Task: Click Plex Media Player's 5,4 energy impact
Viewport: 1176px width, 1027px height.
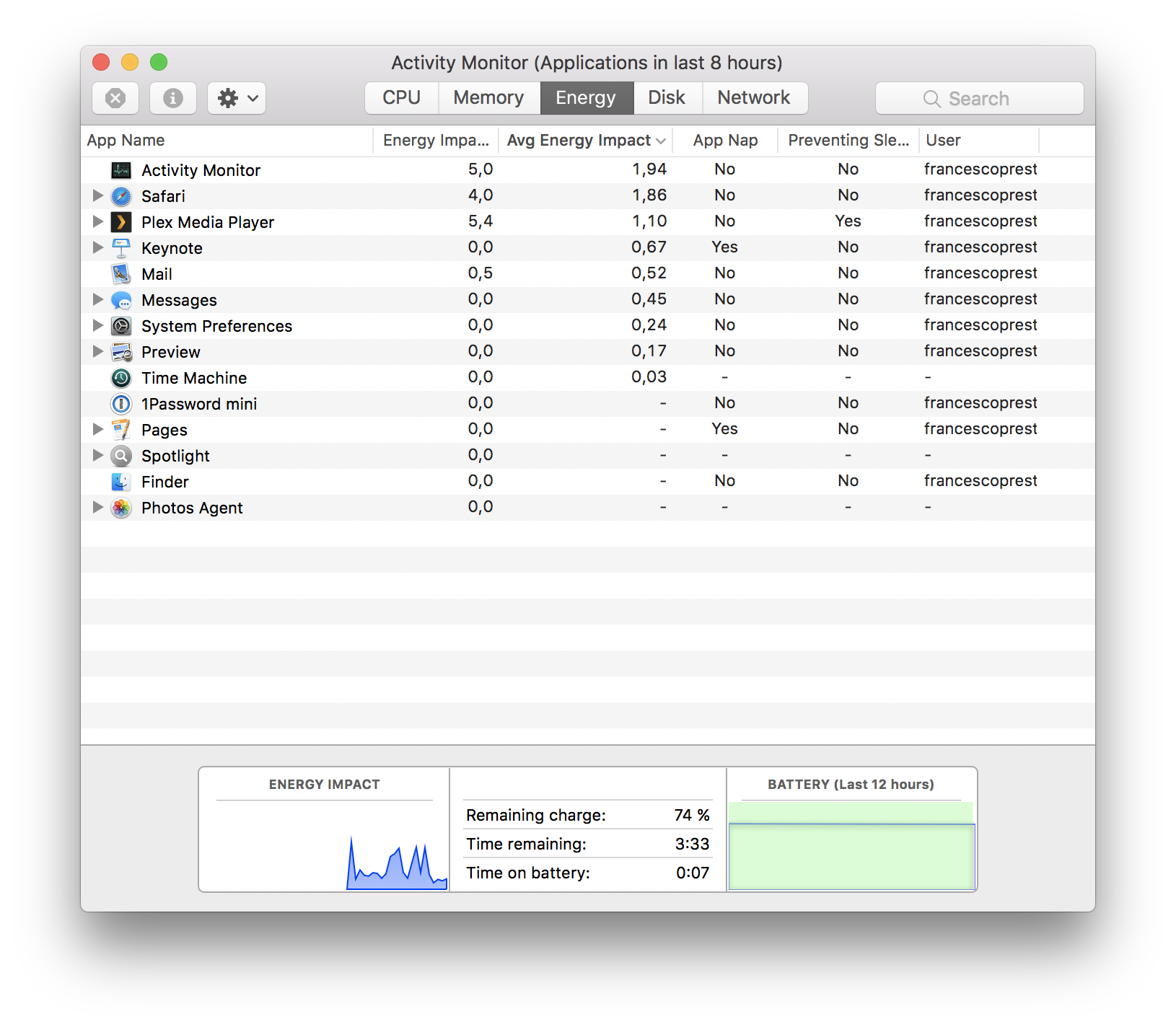Action: (x=481, y=221)
